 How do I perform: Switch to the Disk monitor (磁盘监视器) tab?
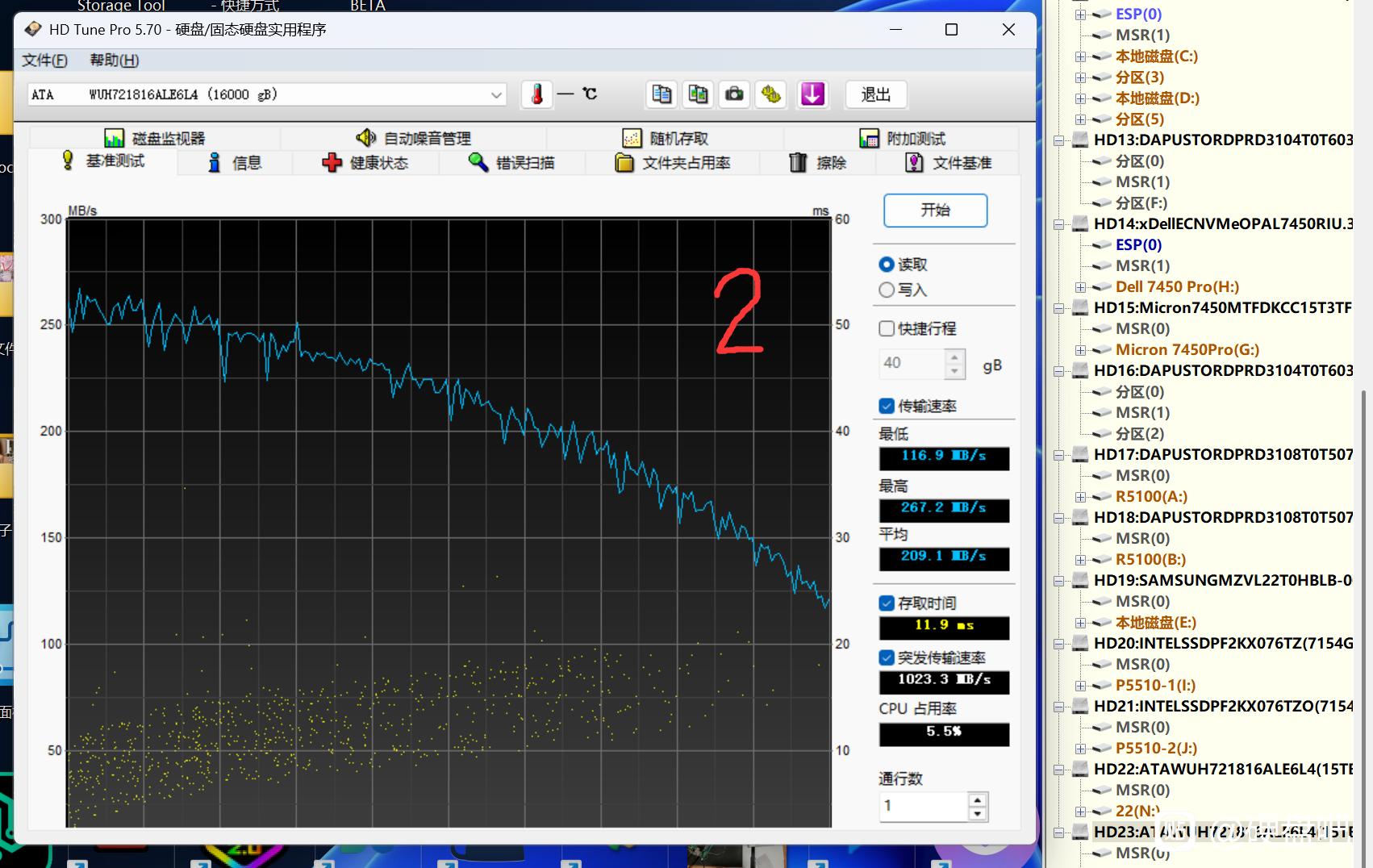pos(155,138)
